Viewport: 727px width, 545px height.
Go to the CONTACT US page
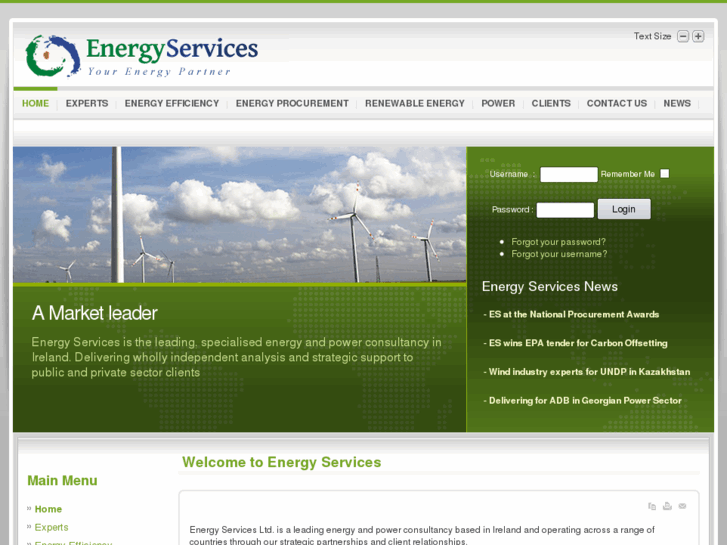(617, 103)
